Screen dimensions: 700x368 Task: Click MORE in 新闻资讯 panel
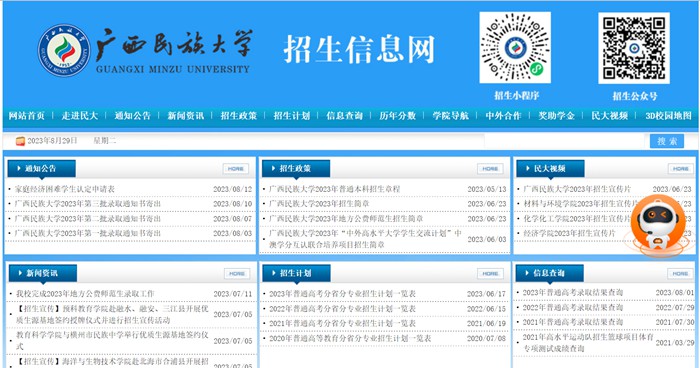237,274
